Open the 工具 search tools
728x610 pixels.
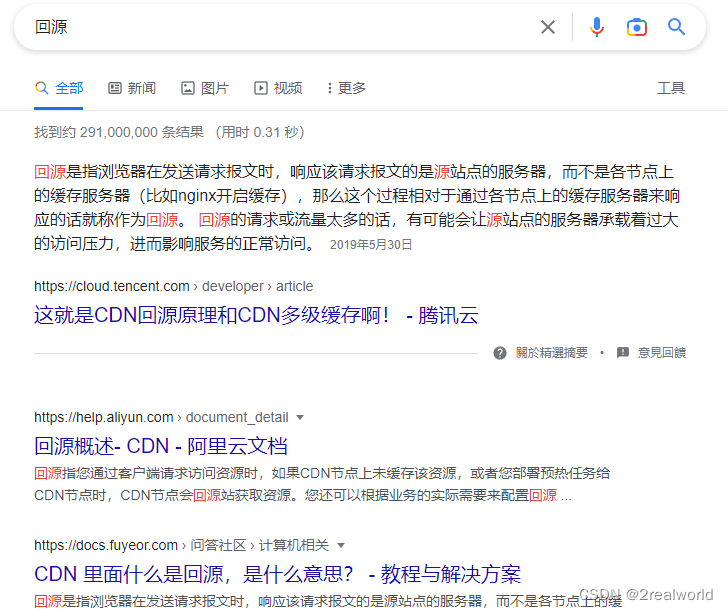coord(671,88)
